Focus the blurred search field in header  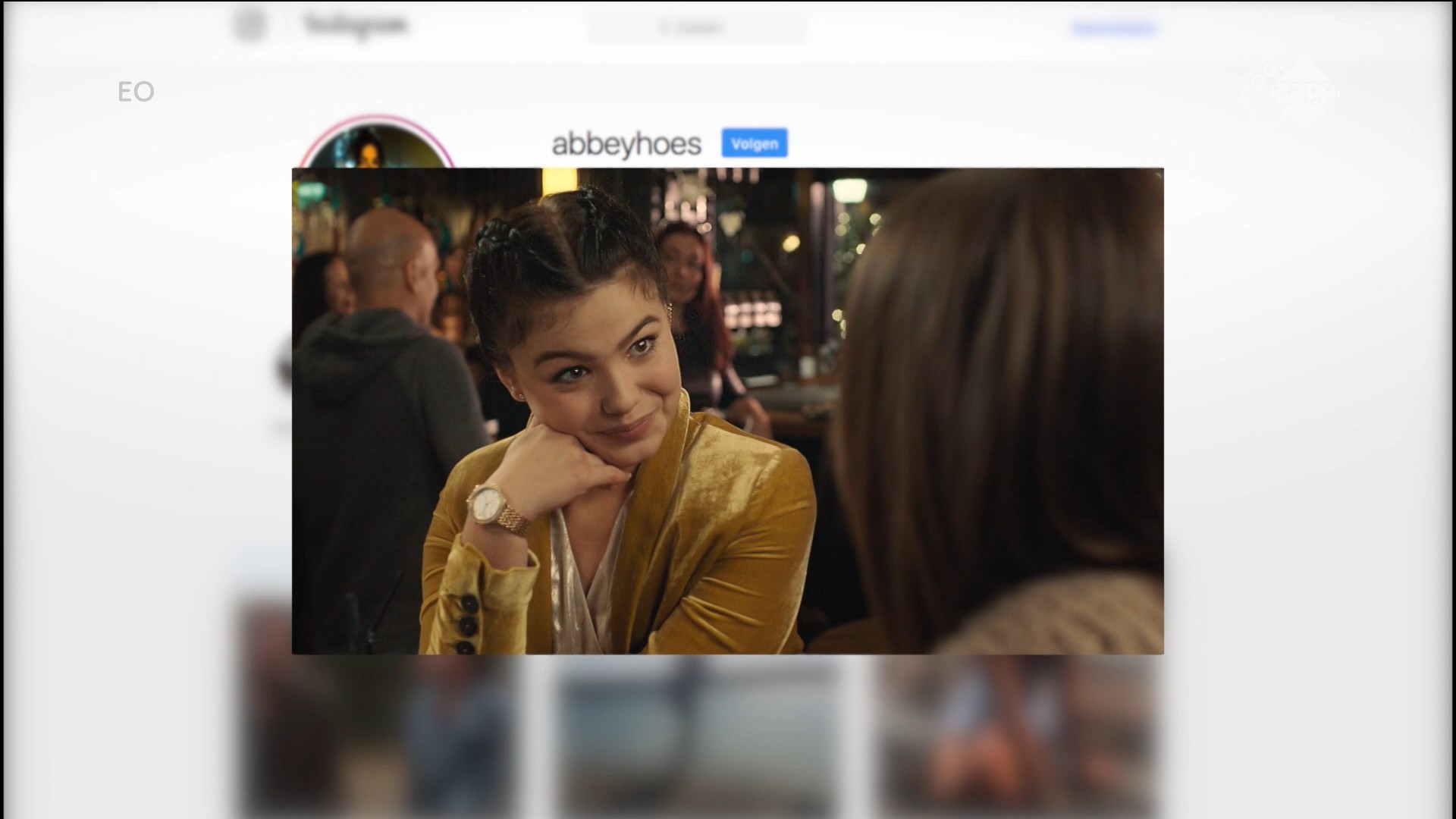695,28
